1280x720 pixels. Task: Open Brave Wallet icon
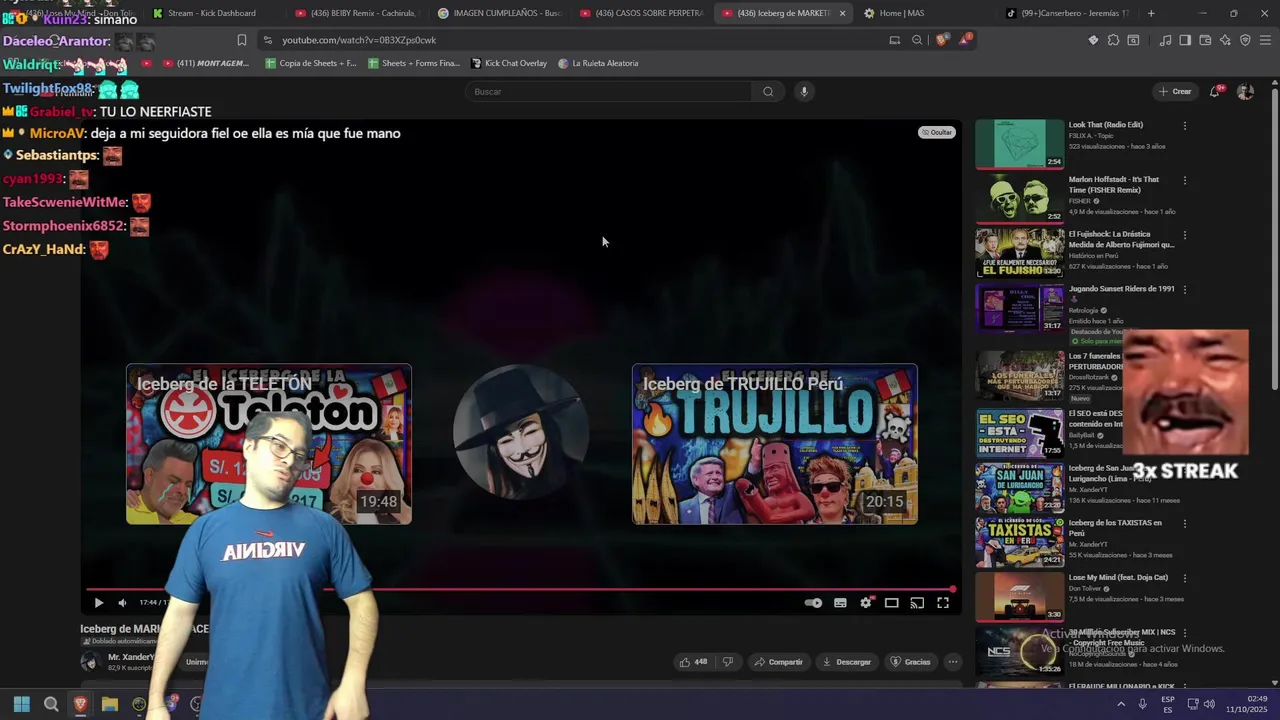[x=1205, y=40]
